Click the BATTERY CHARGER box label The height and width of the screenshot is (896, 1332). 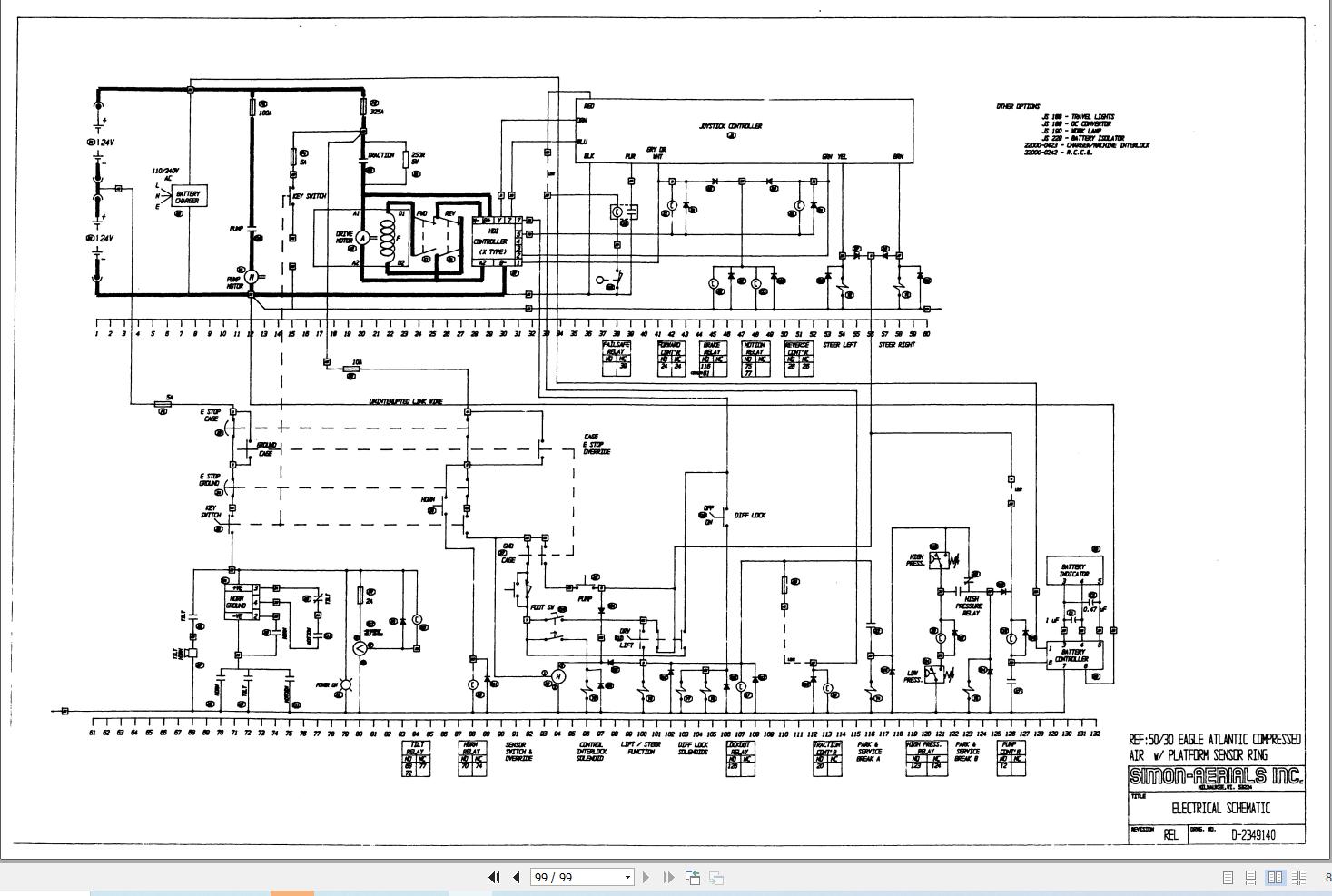coord(188,197)
